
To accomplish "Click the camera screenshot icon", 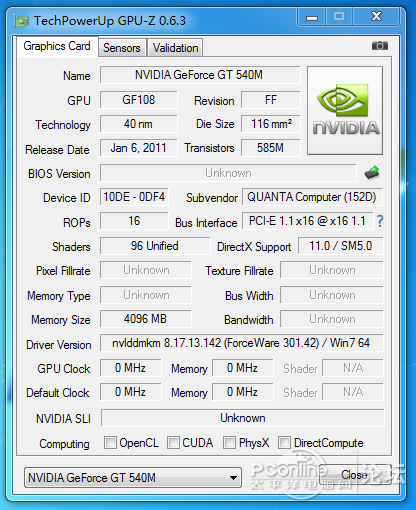I will click(x=380, y=46).
